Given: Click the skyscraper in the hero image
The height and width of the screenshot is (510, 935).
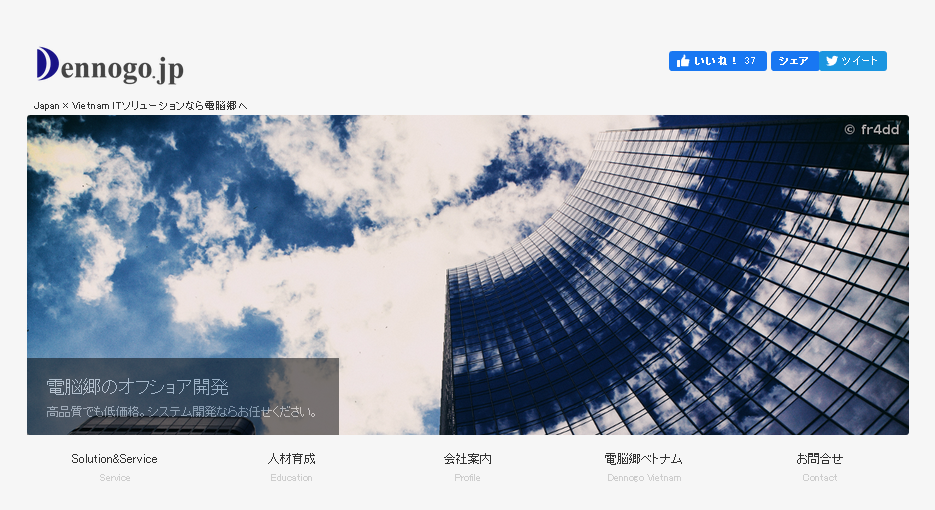Looking at the screenshot, I should click(x=680, y=300).
